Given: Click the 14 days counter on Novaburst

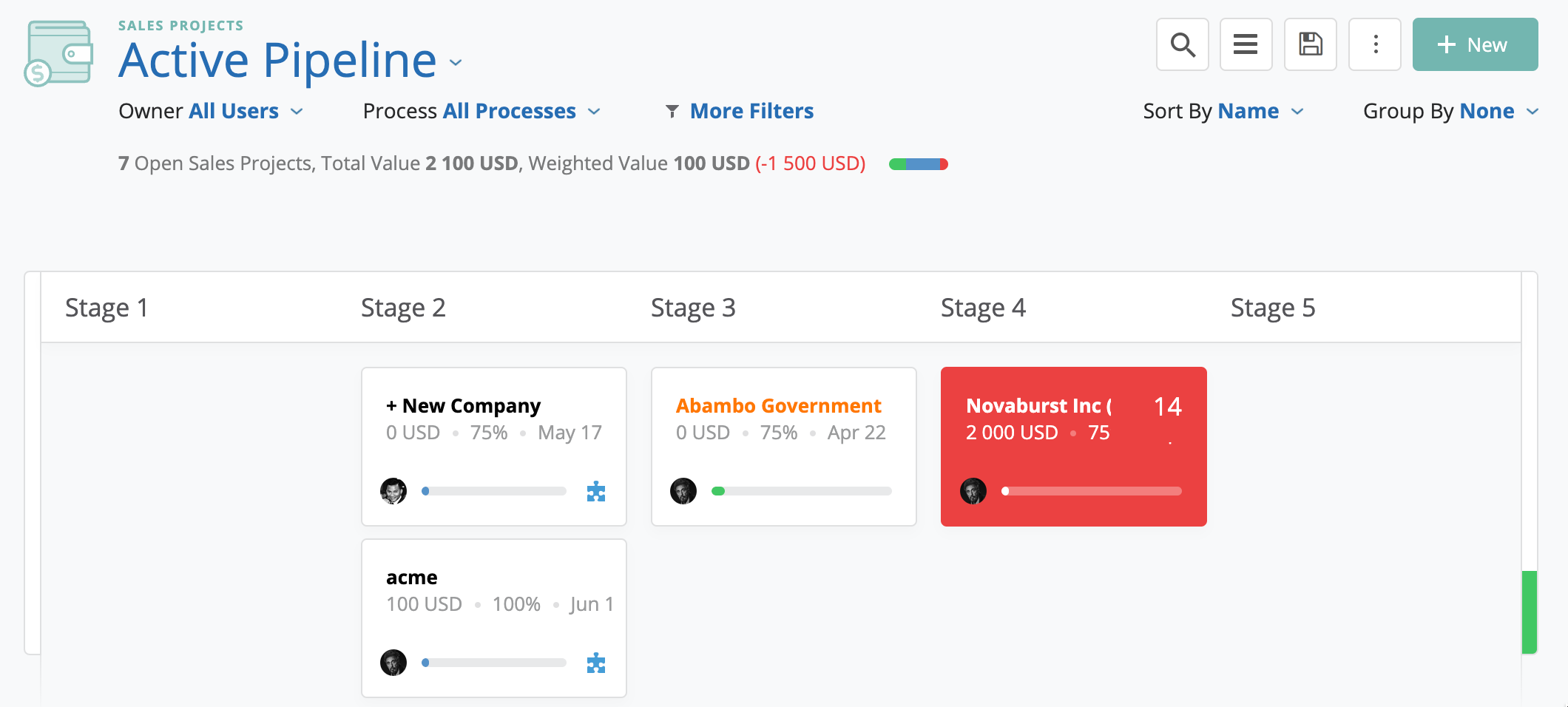Looking at the screenshot, I should tap(1168, 407).
